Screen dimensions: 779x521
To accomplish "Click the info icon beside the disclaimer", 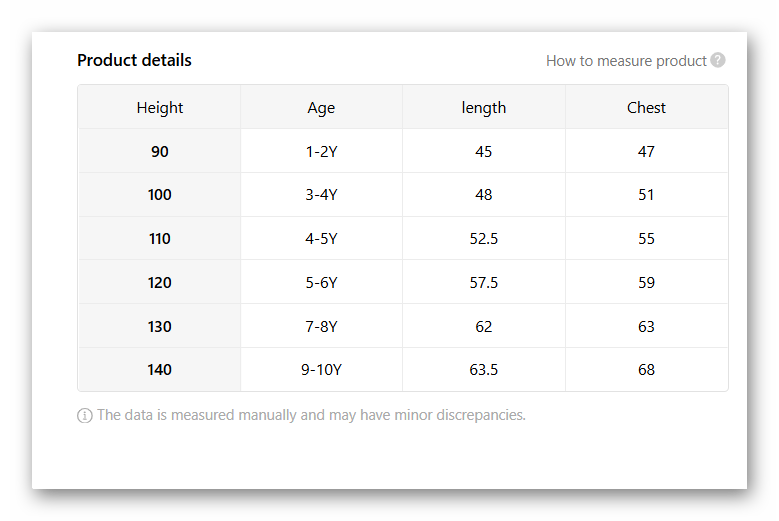I will coord(85,416).
